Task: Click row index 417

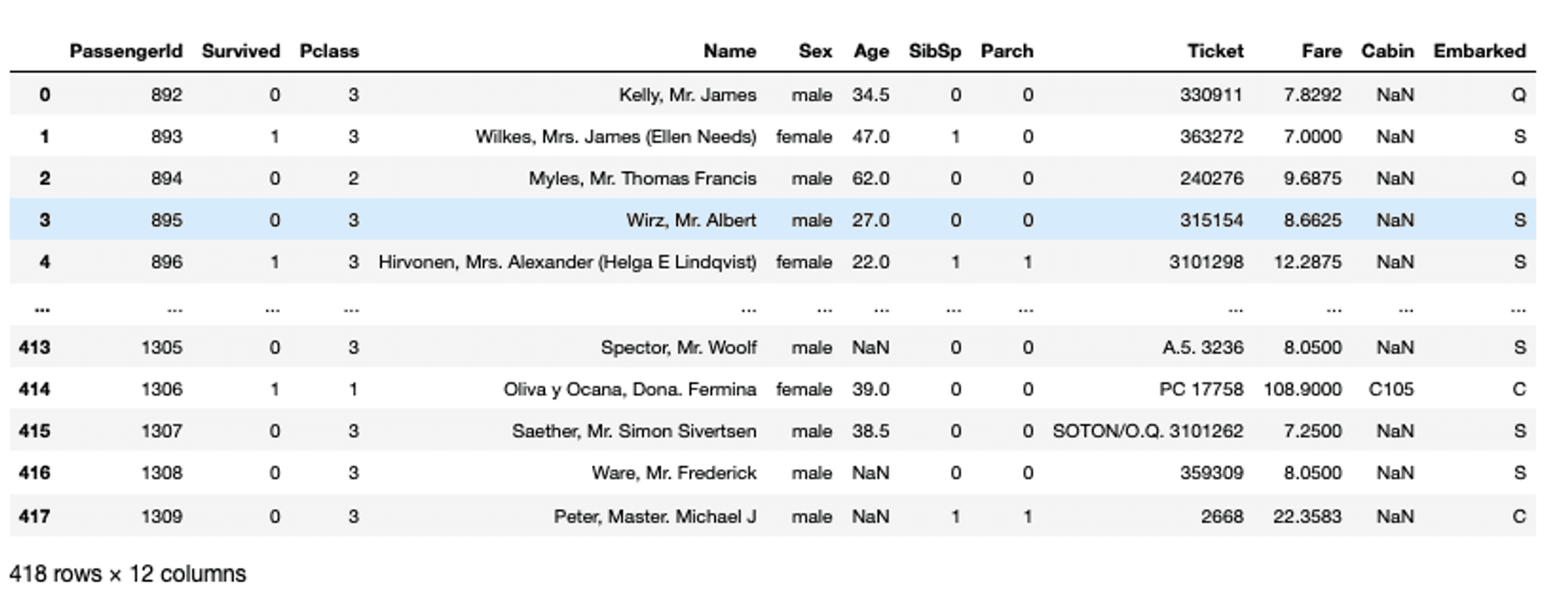Action: 34,516
